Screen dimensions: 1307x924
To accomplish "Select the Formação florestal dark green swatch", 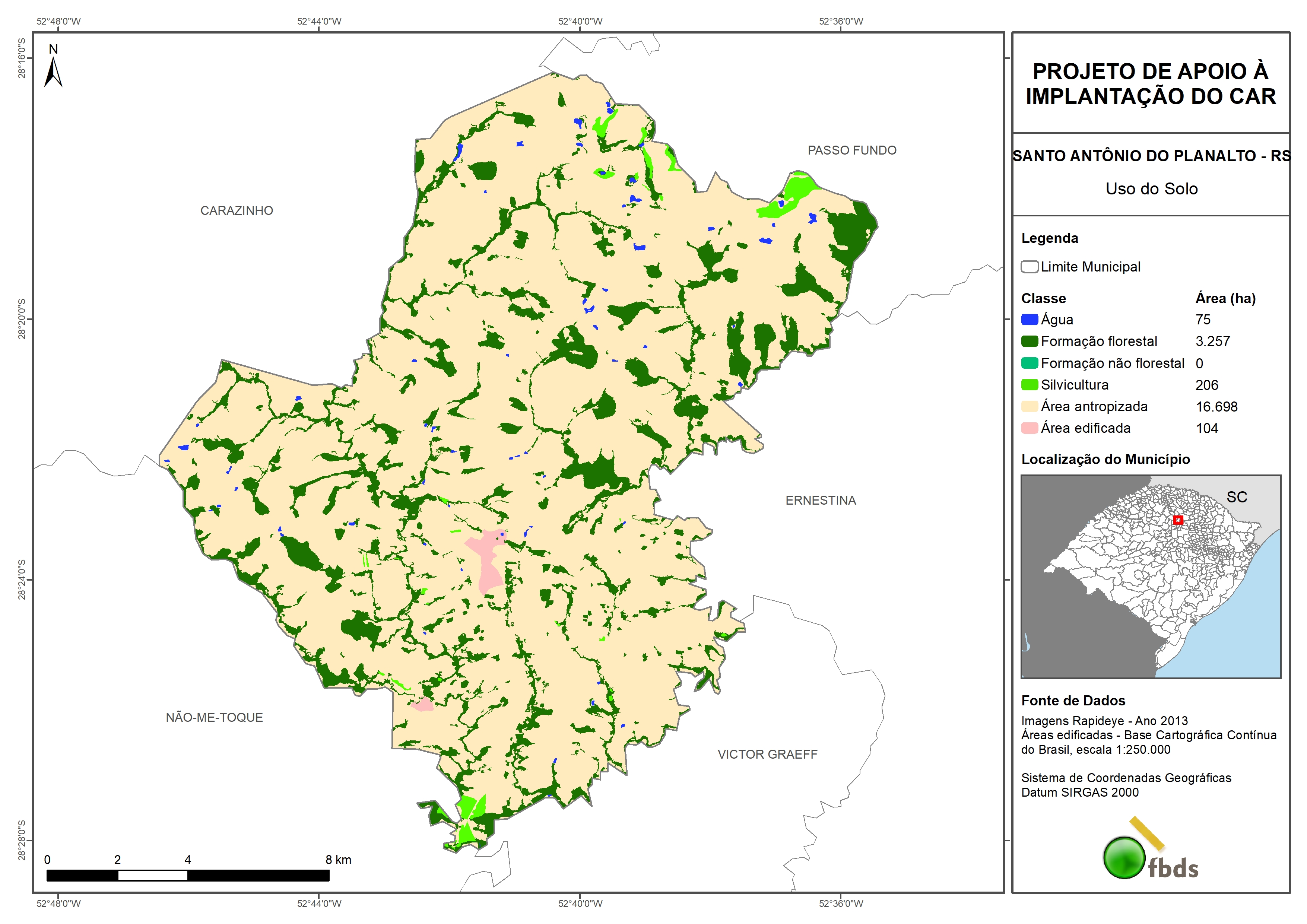I will coord(1029,342).
